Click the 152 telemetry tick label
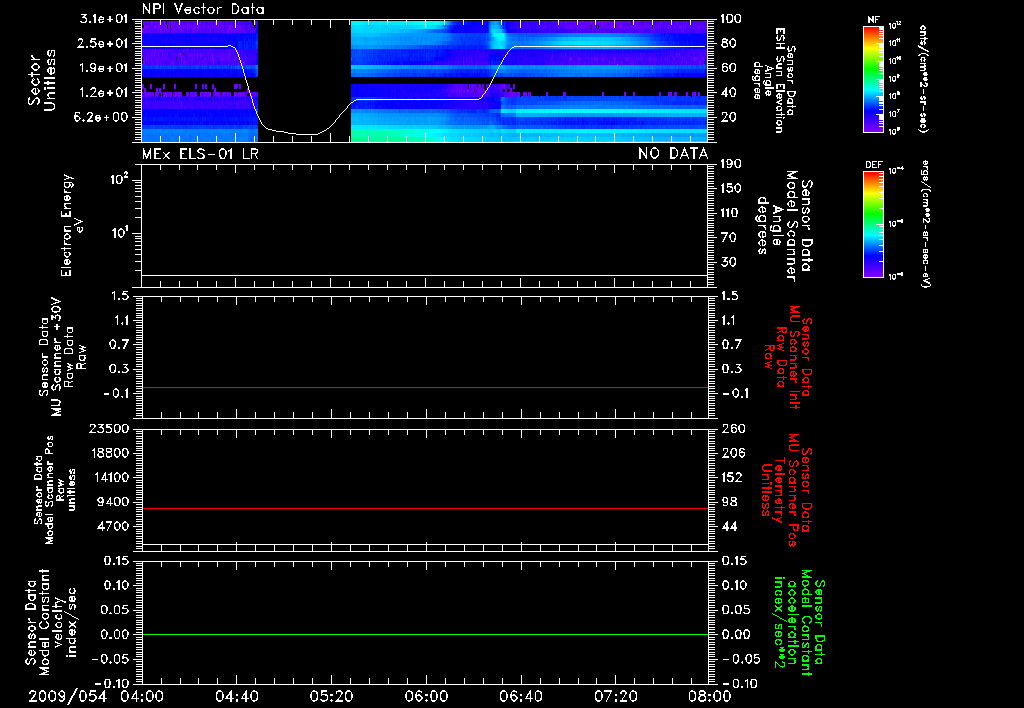The image size is (1024, 708). pos(731,477)
